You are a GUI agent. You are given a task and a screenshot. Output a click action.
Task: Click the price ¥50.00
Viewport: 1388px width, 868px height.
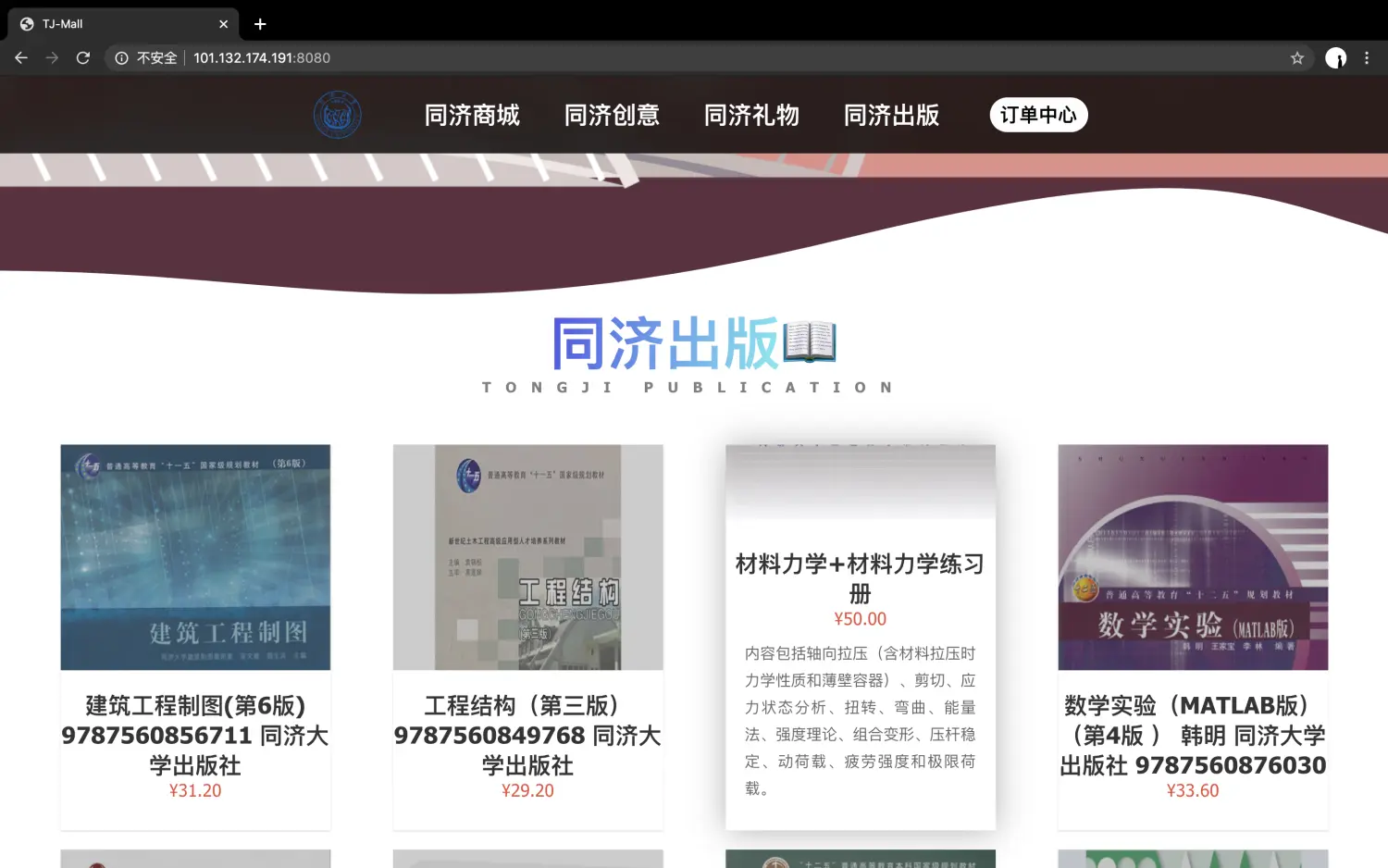pos(860,619)
